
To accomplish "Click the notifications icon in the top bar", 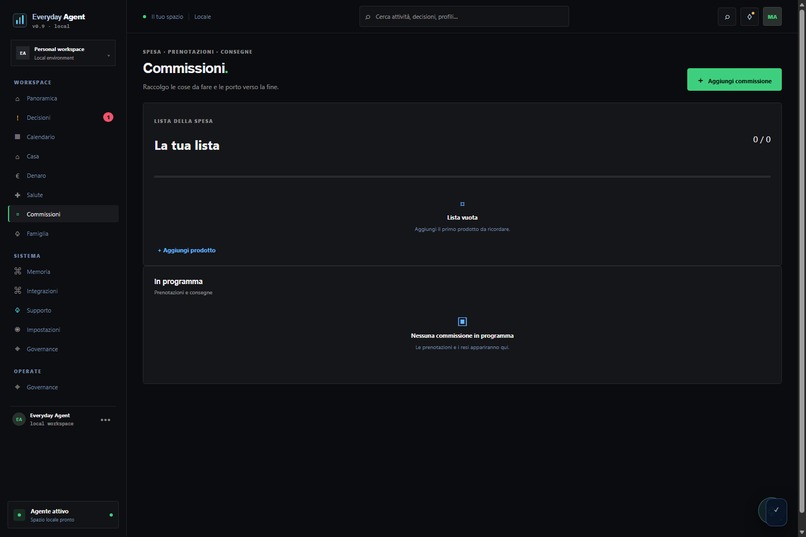I will (749, 17).
